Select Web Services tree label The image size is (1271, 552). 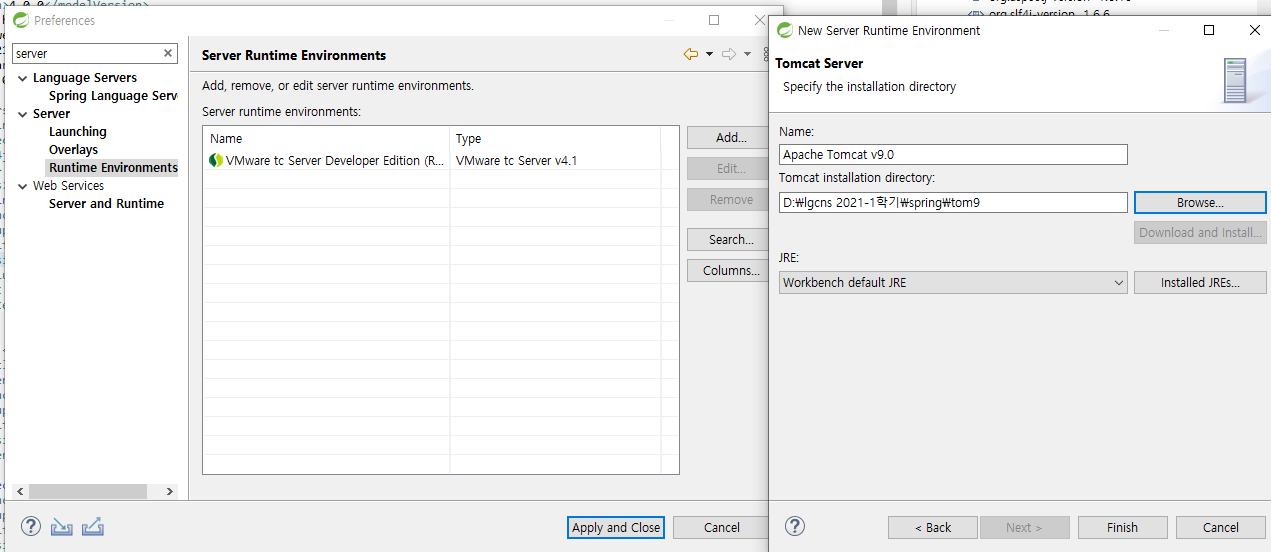(68, 186)
